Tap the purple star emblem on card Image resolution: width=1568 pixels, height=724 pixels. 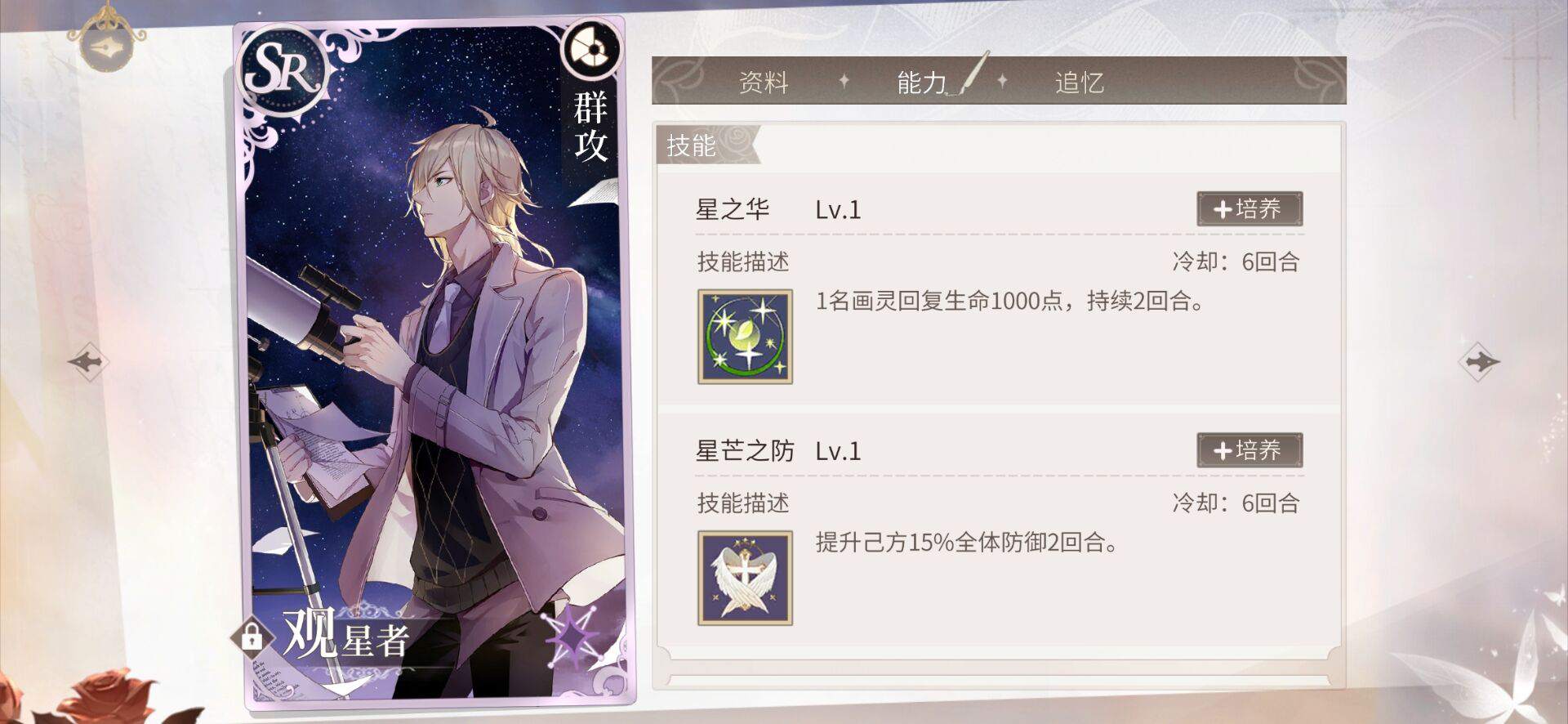pyautogui.click(x=575, y=638)
